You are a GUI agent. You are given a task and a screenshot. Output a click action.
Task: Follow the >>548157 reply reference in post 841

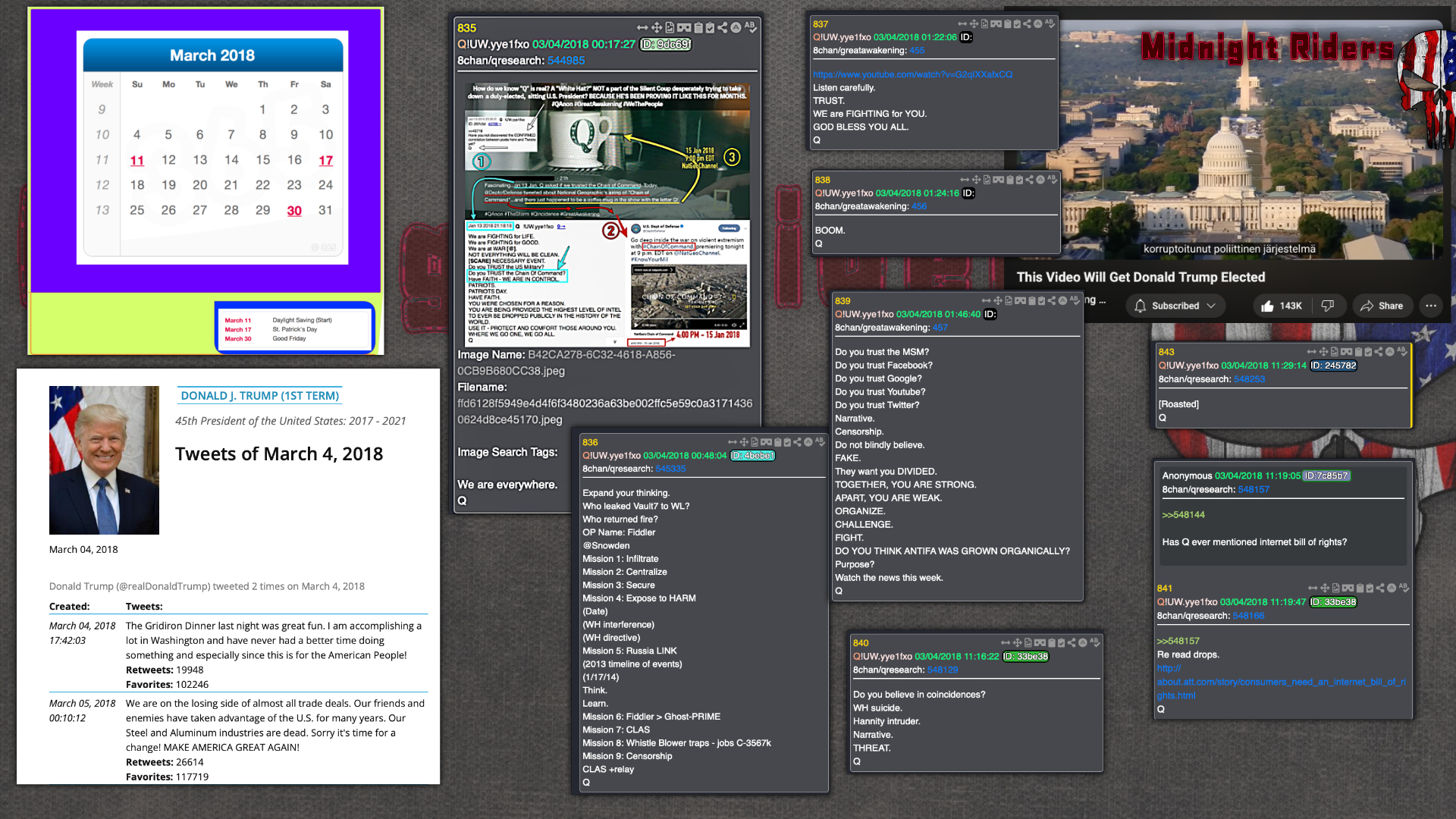[1178, 642]
